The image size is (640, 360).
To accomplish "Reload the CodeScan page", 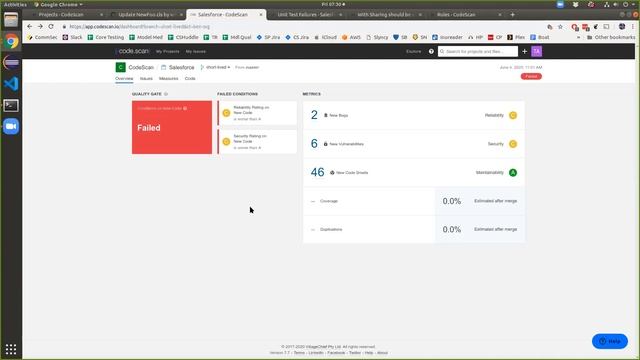I will tap(51, 27).
